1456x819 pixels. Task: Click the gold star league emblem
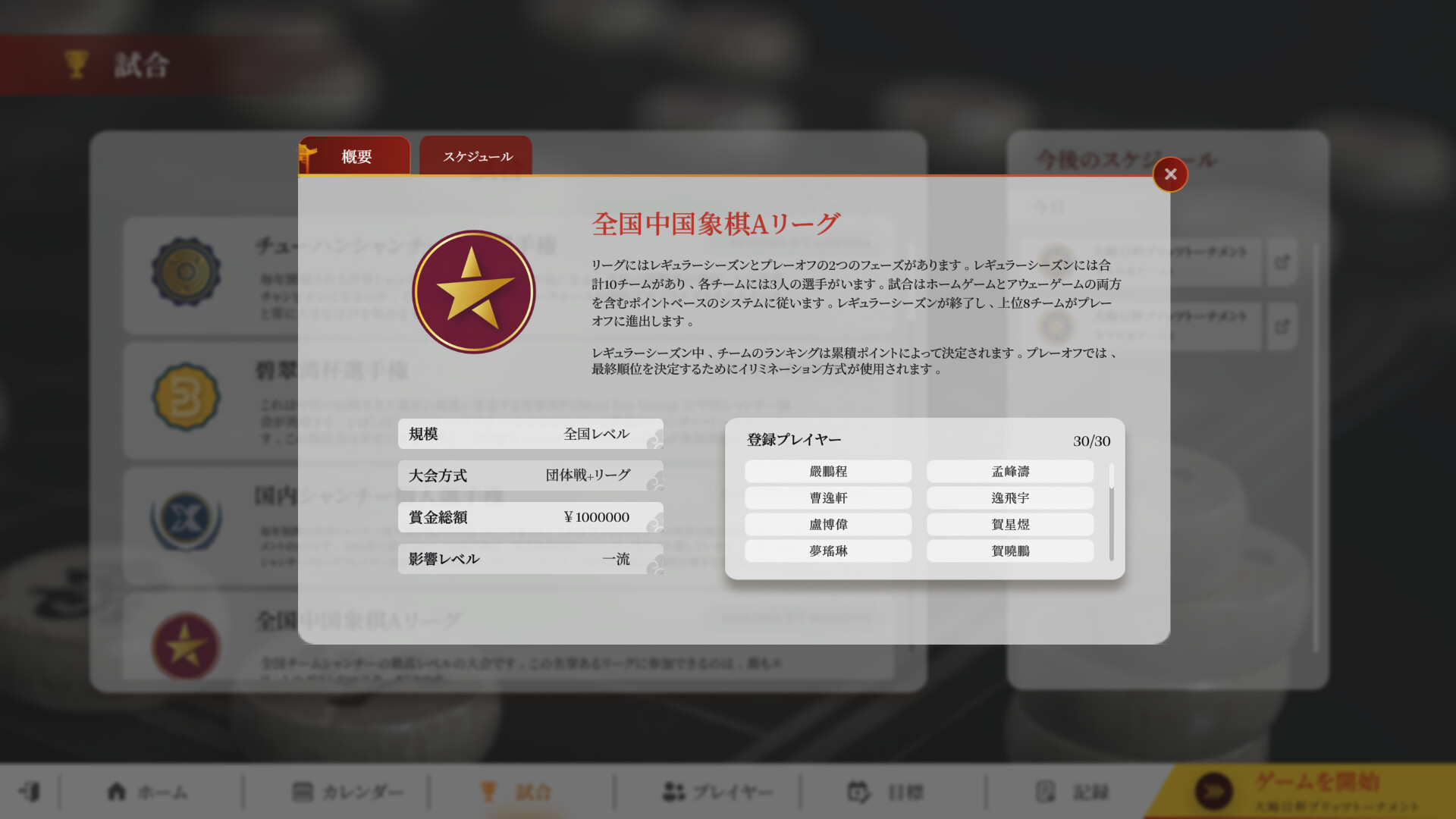pyautogui.click(x=473, y=292)
